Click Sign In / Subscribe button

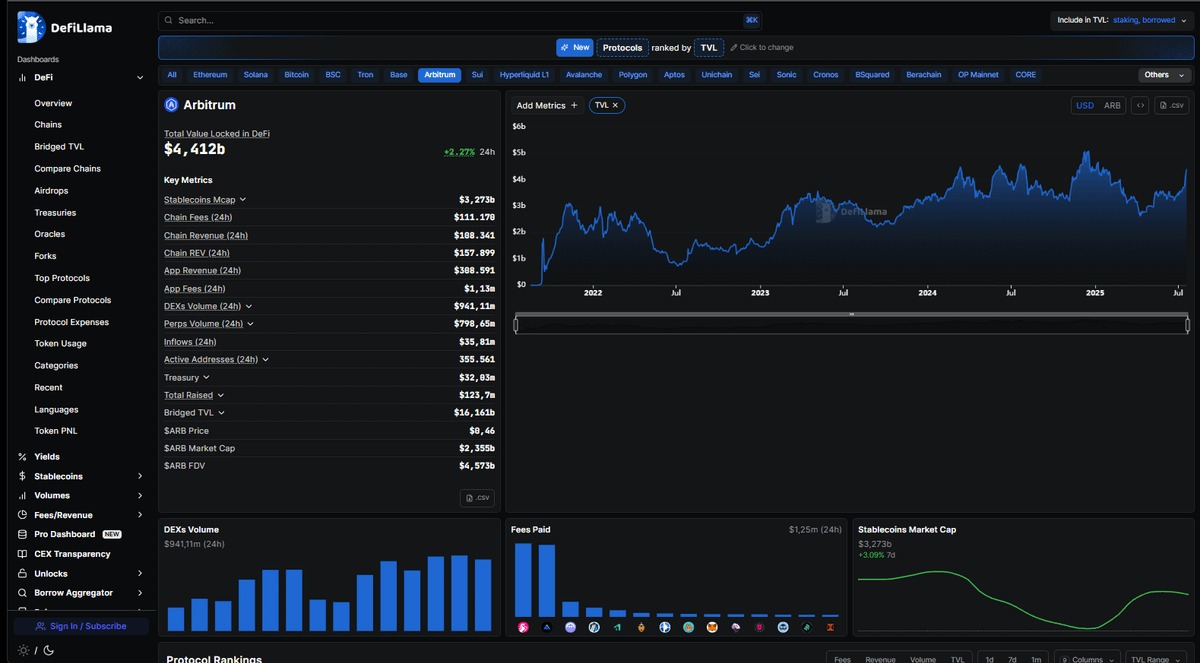[x=81, y=626]
